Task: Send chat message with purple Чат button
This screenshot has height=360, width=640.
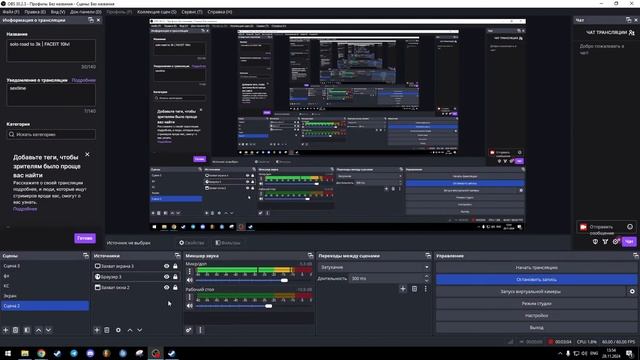Action: pos(629,242)
